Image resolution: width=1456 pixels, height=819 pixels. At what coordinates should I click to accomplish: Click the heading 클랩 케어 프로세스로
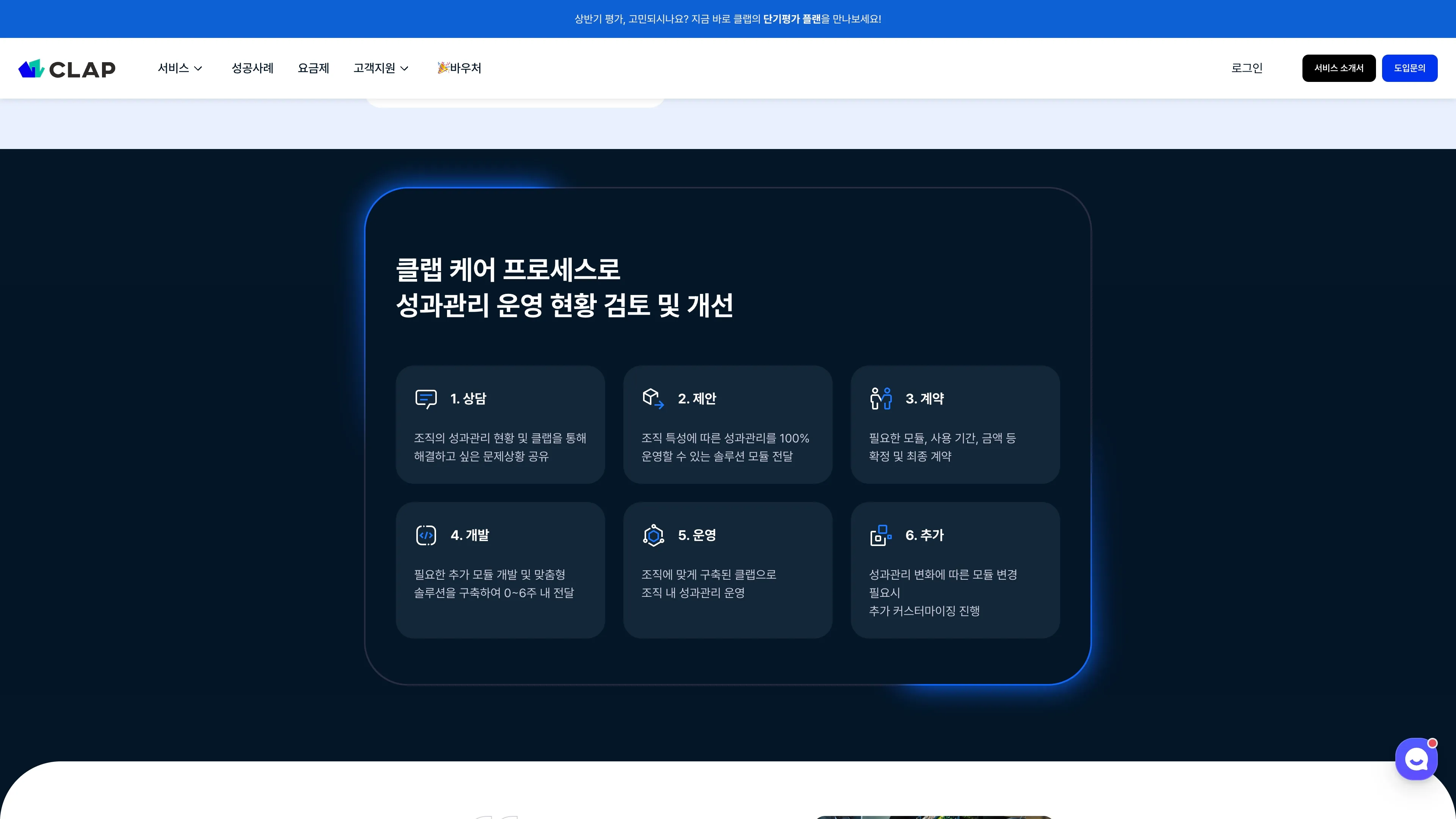(508, 270)
